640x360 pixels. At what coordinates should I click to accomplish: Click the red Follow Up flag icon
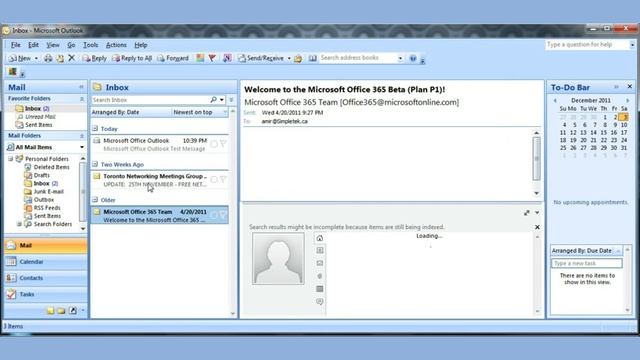[x=212, y=58]
